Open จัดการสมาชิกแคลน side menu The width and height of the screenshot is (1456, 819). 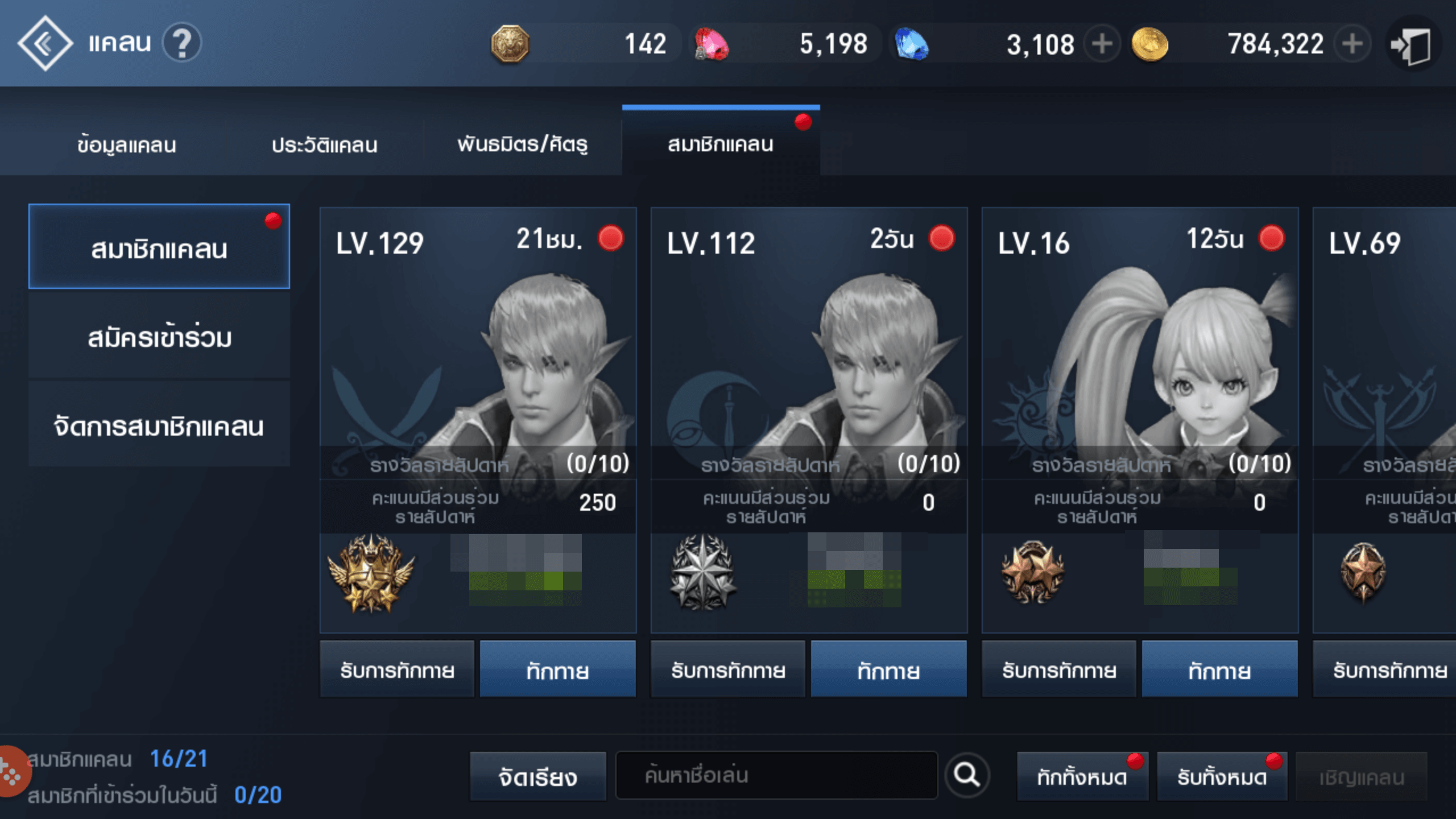159,425
